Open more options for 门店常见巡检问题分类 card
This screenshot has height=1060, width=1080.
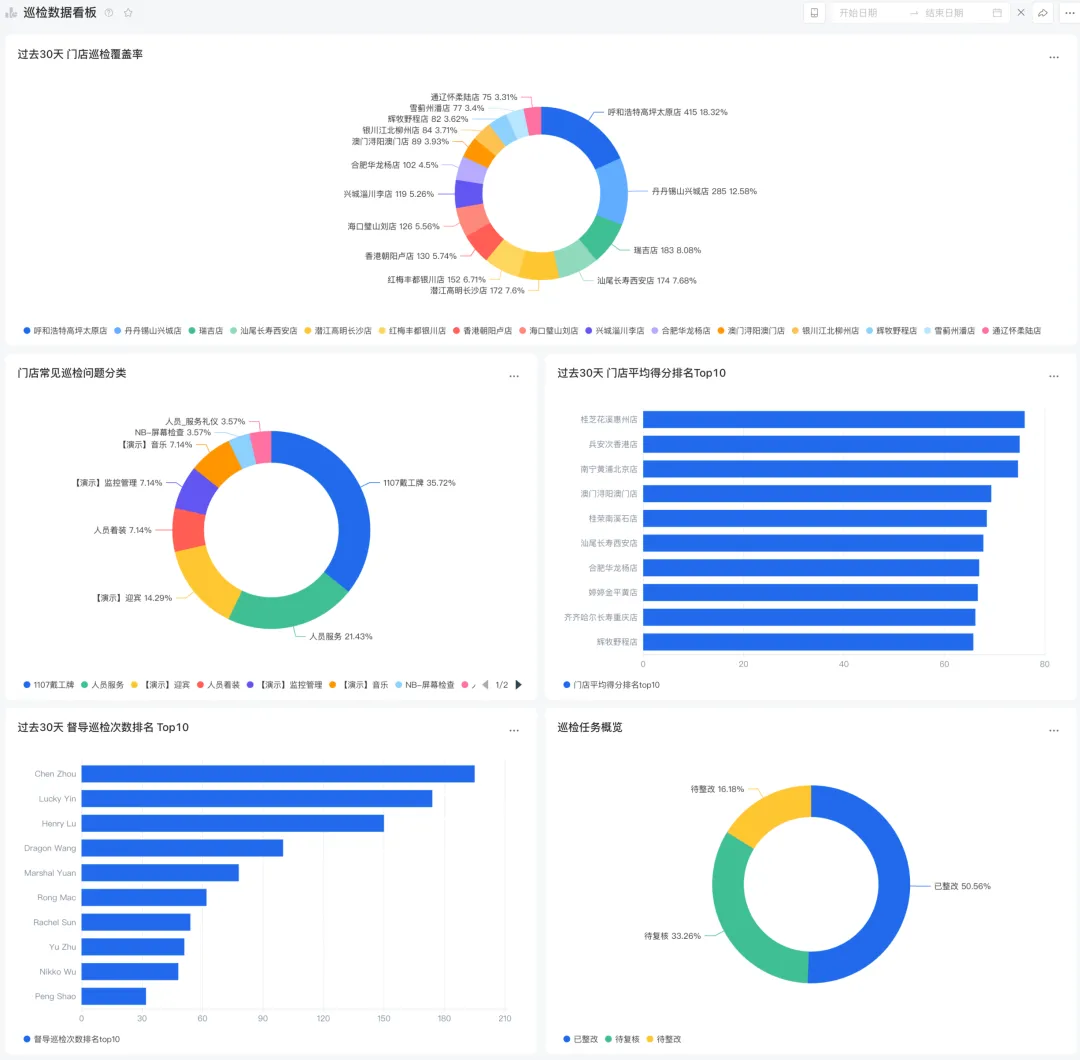(x=514, y=376)
